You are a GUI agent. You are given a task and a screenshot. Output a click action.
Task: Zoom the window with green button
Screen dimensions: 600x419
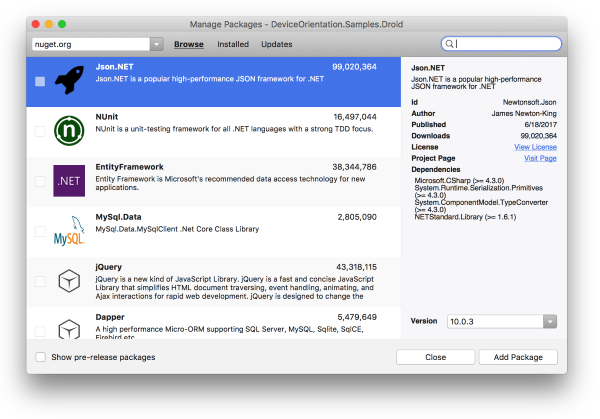coord(62,24)
